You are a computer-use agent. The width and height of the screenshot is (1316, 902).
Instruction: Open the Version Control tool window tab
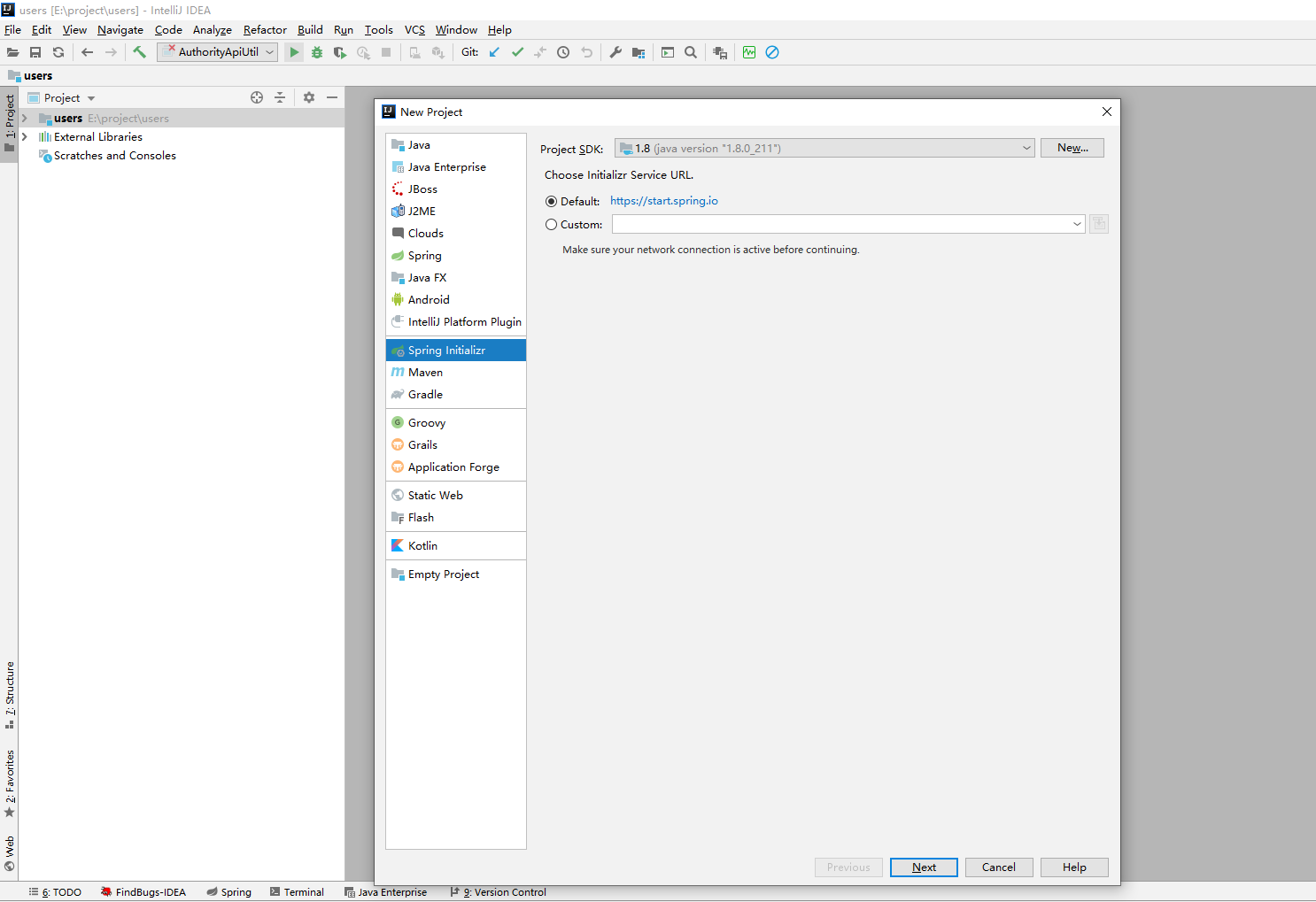tap(499, 892)
